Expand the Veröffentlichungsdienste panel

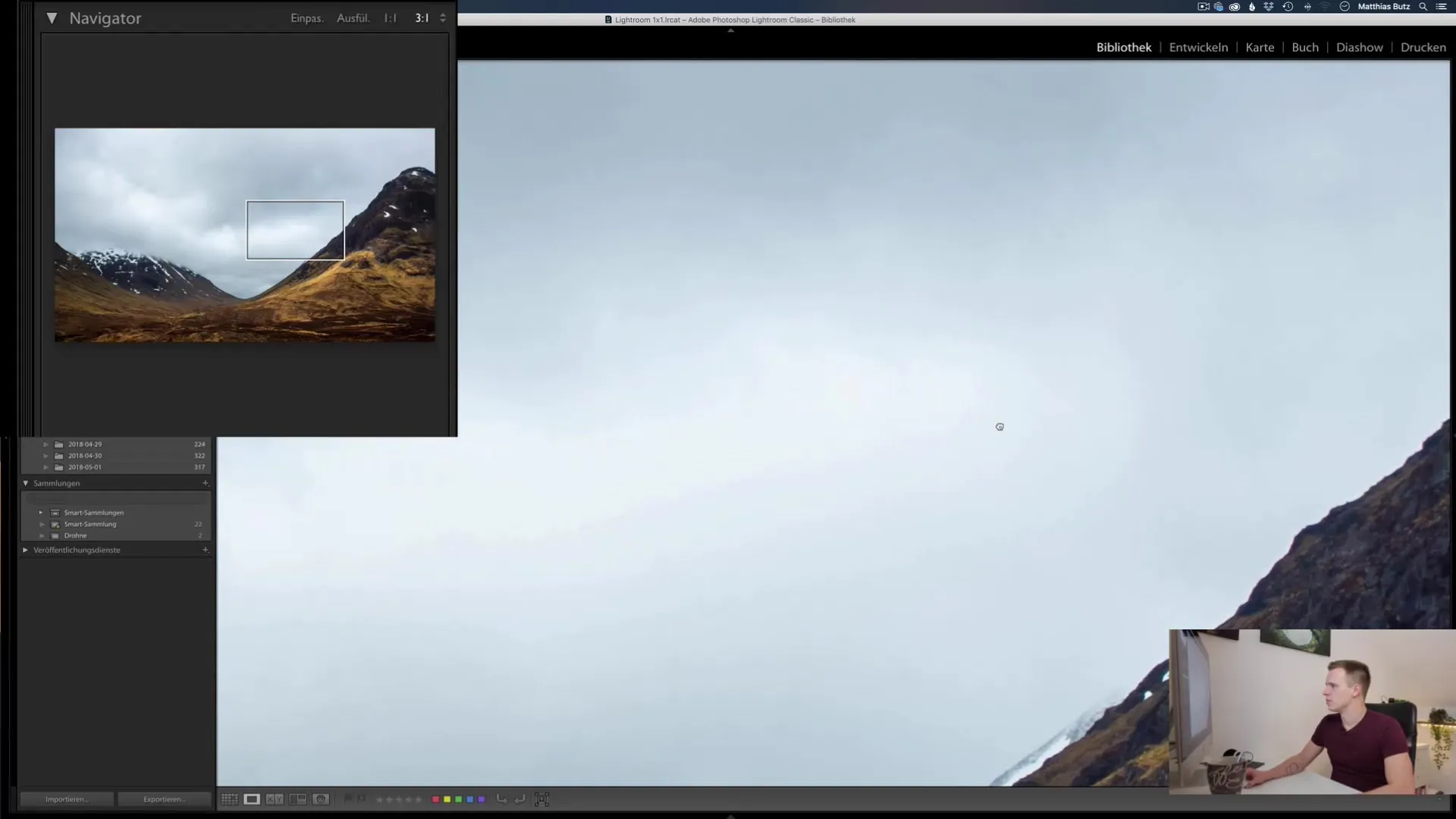26,550
